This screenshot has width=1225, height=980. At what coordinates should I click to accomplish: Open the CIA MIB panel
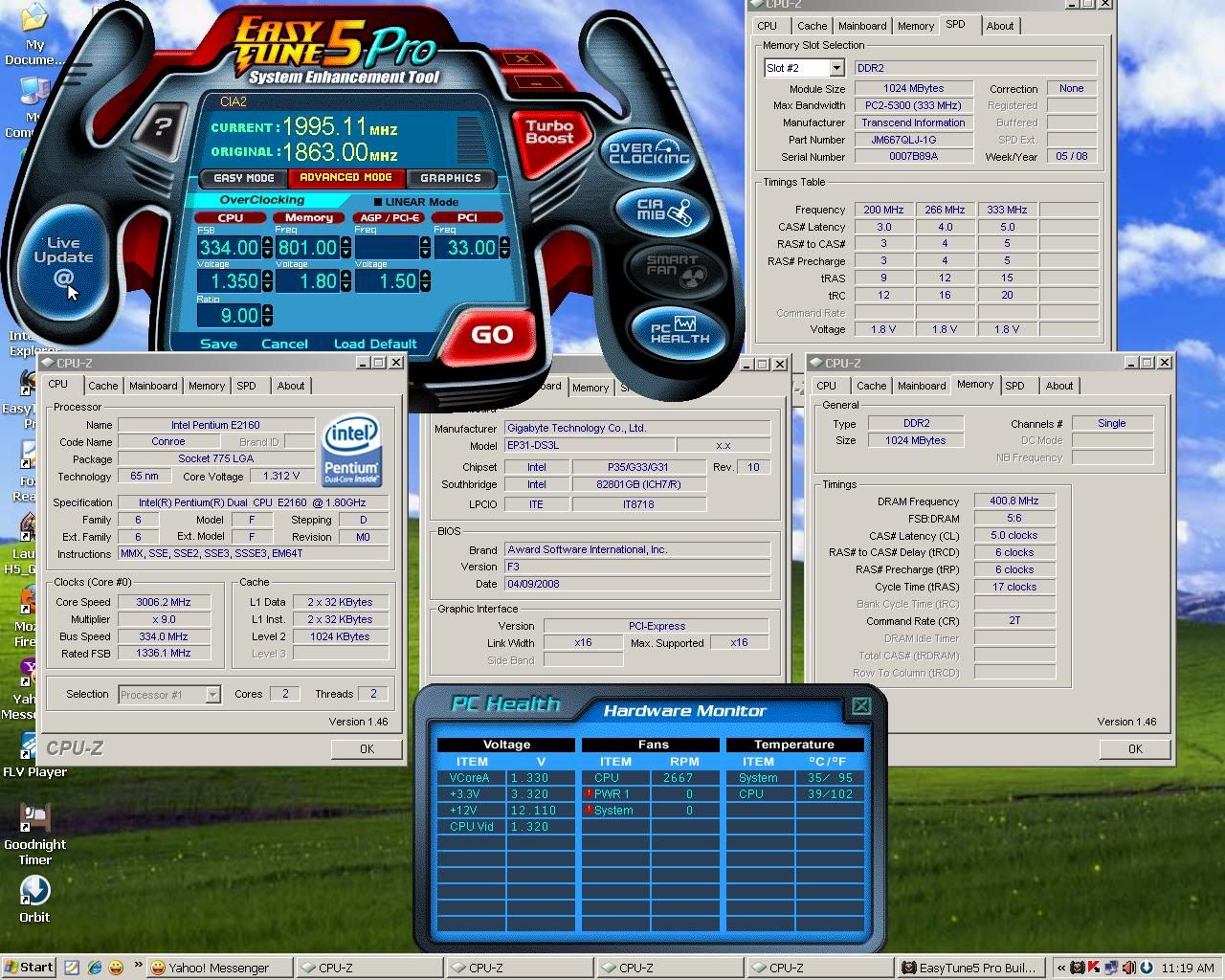click(665, 212)
